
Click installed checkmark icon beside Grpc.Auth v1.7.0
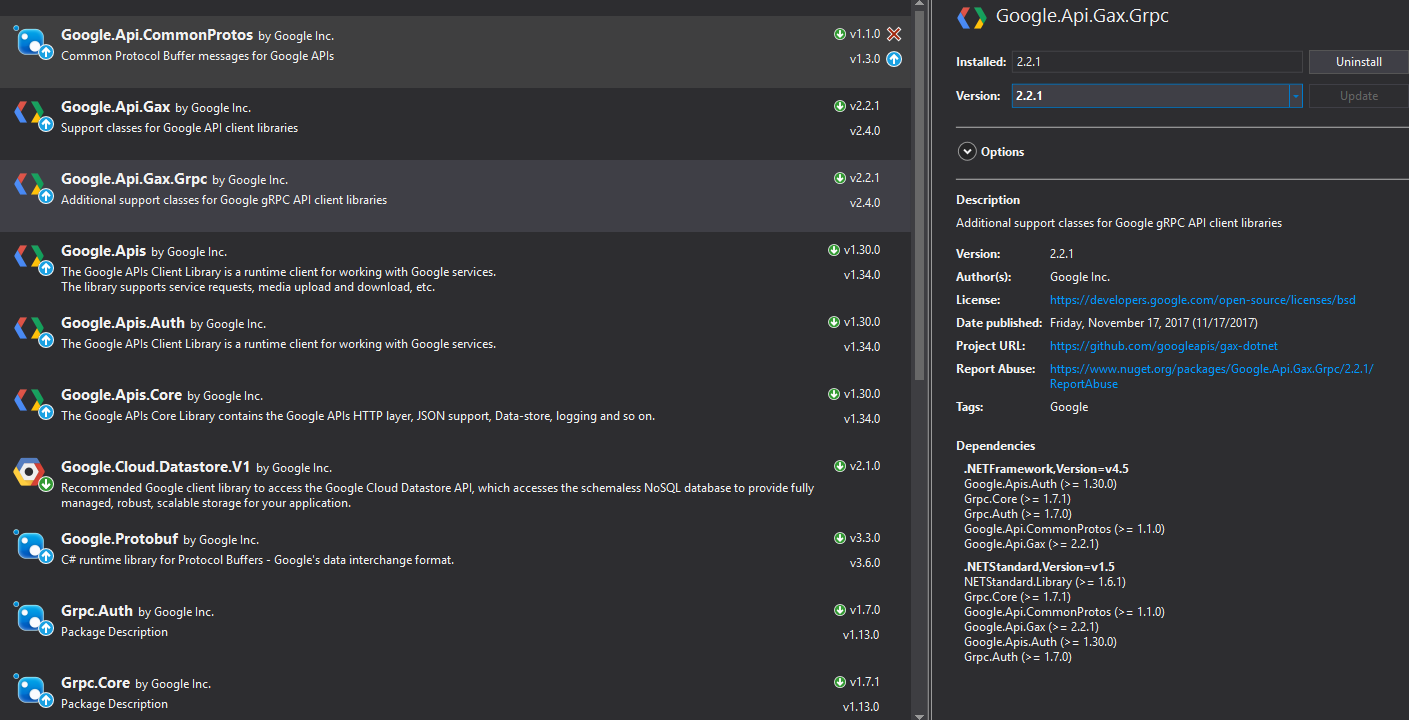(840, 610)
